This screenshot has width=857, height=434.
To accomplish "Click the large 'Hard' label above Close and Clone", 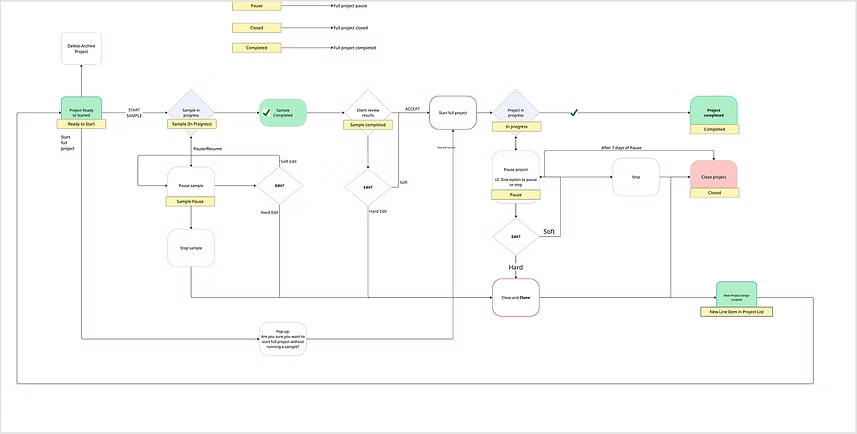I will [x=516, y=267].
